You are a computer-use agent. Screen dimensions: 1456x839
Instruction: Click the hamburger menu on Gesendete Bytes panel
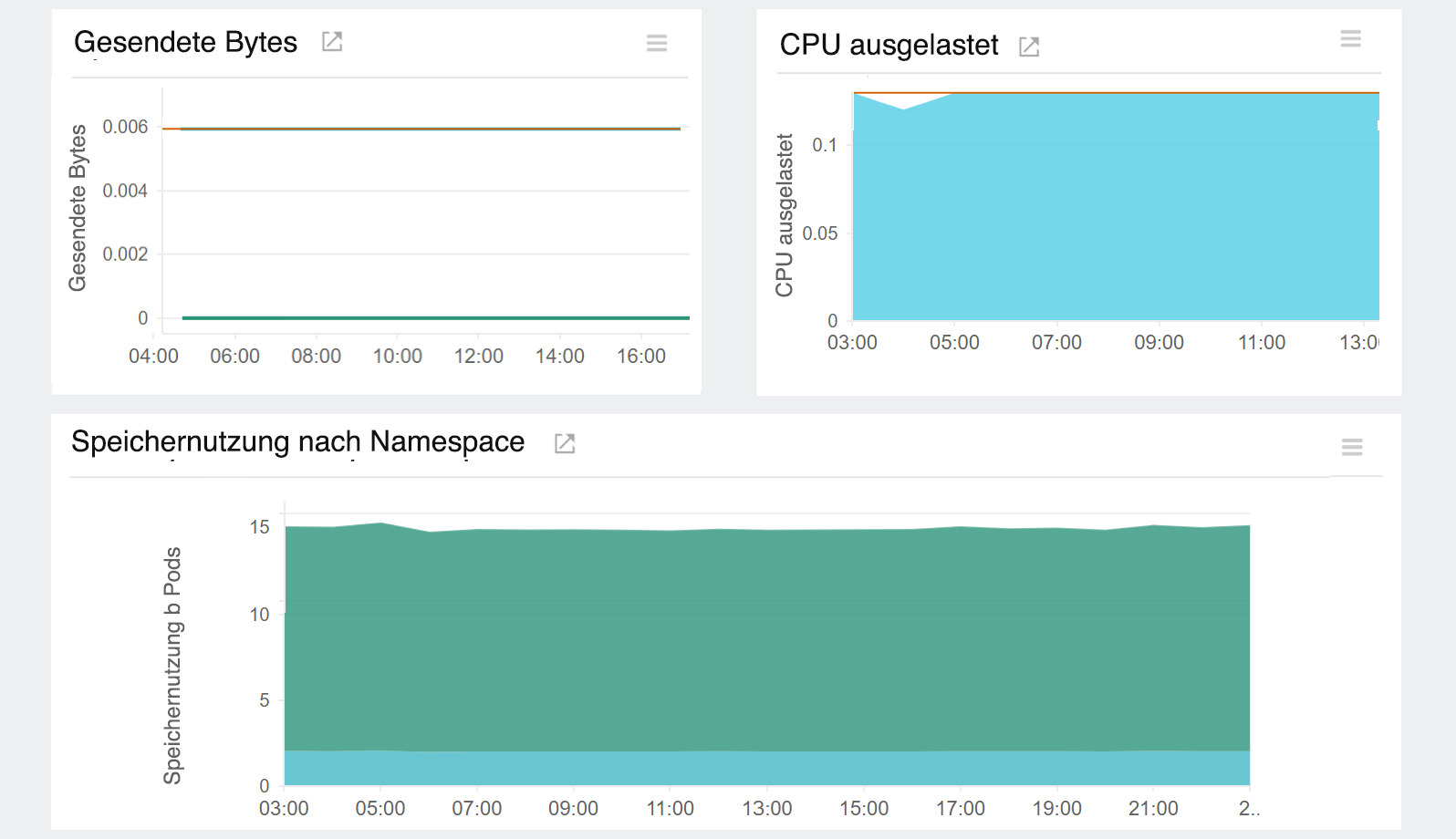657,43
